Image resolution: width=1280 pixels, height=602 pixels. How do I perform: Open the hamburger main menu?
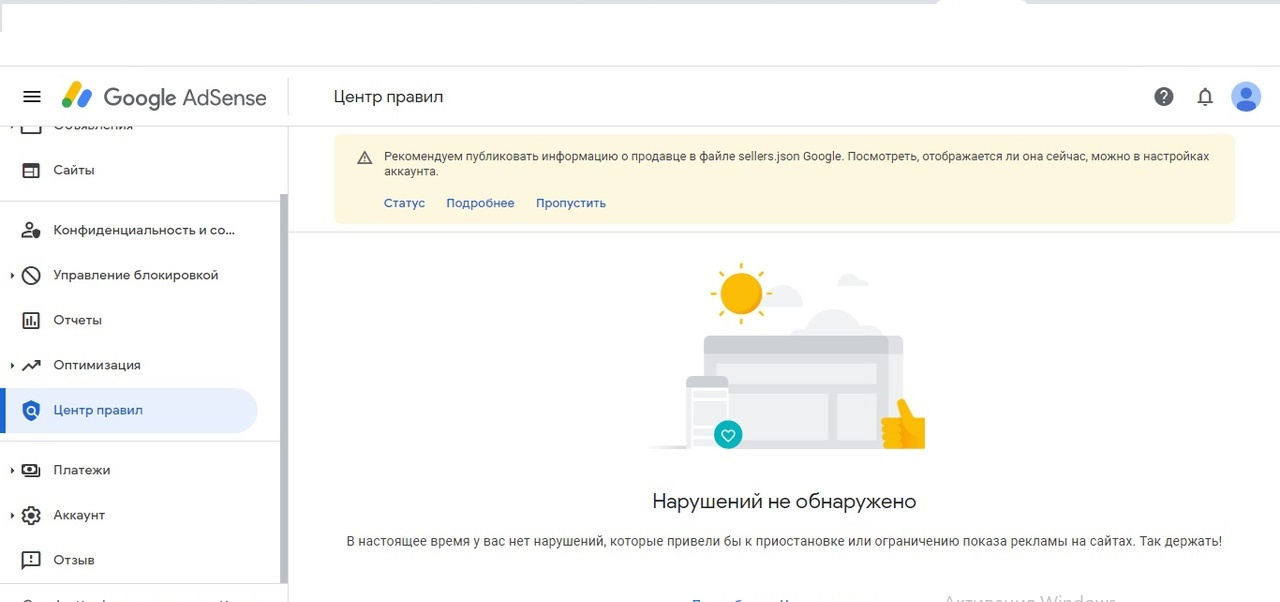point(32,97)
